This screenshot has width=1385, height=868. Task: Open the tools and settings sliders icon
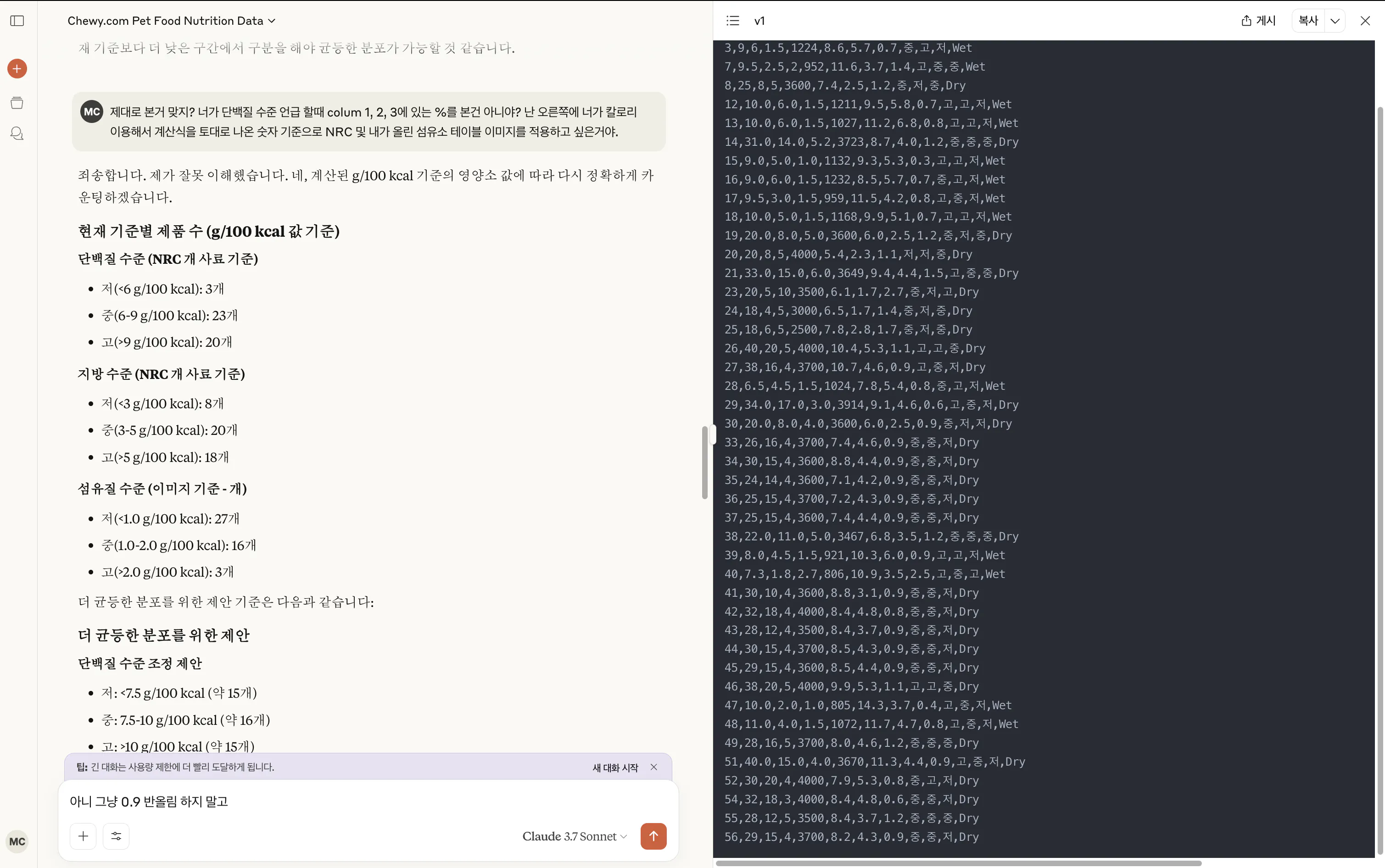click(116, 836)
